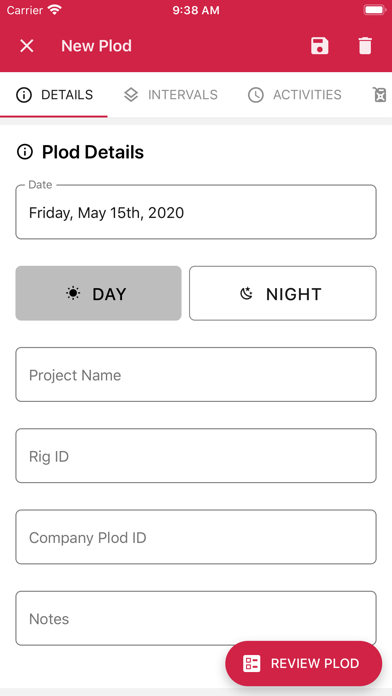Open the partially visible fuel can tab icon
Image resolution: width=392 pixels, height=696 pixels.
tap(380, 95)
